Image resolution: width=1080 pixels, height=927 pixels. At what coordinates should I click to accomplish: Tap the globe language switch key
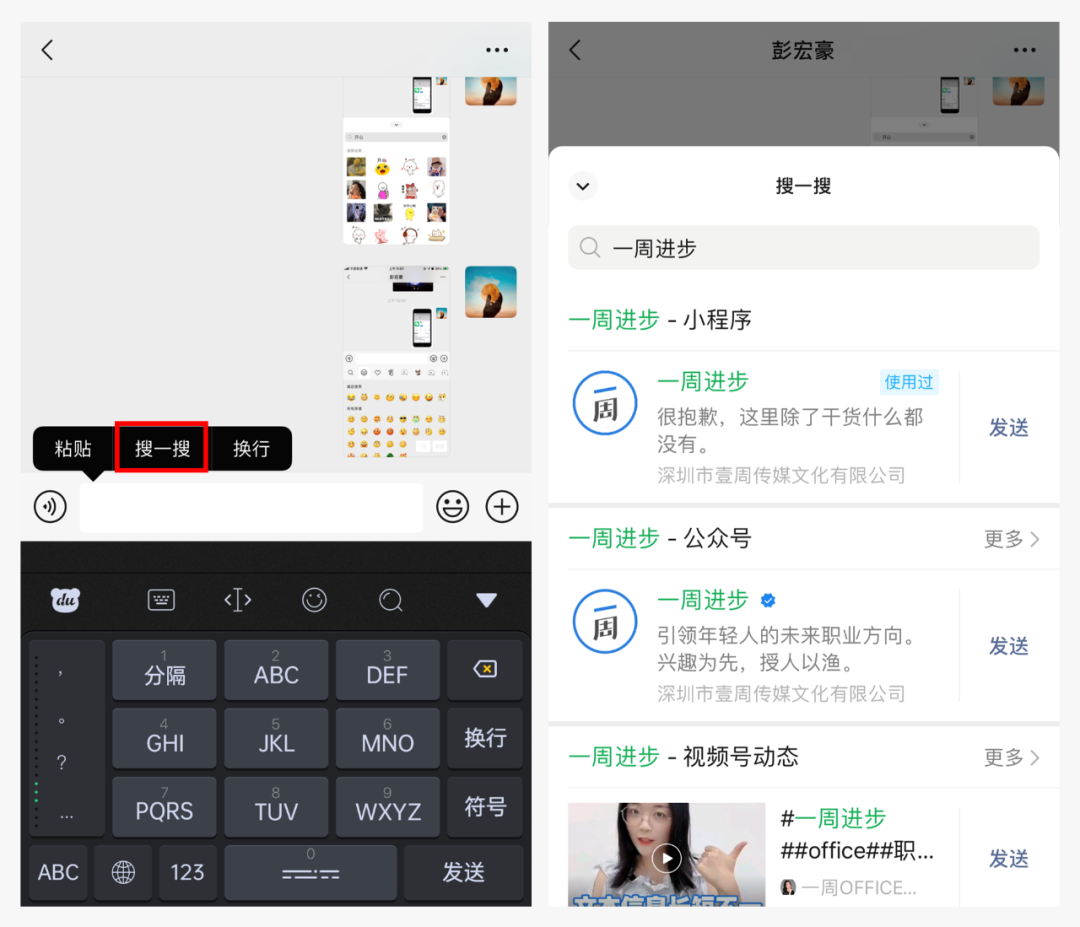pyautogui.click(x=123, y=873)
